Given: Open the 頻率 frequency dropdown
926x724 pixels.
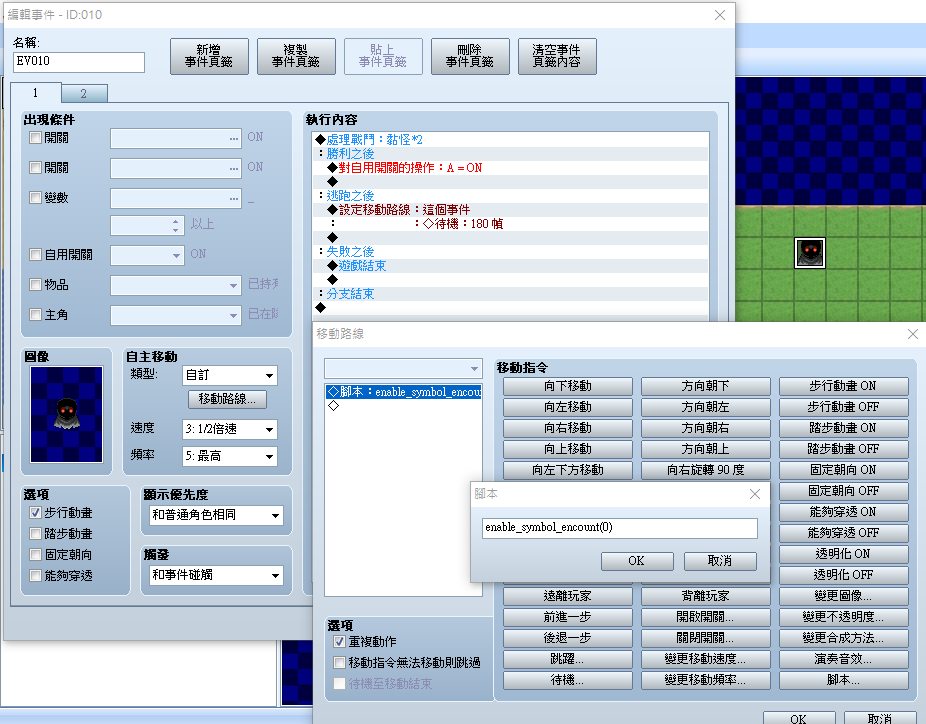Looking at the screenshot, I should (x=230, y=456).
